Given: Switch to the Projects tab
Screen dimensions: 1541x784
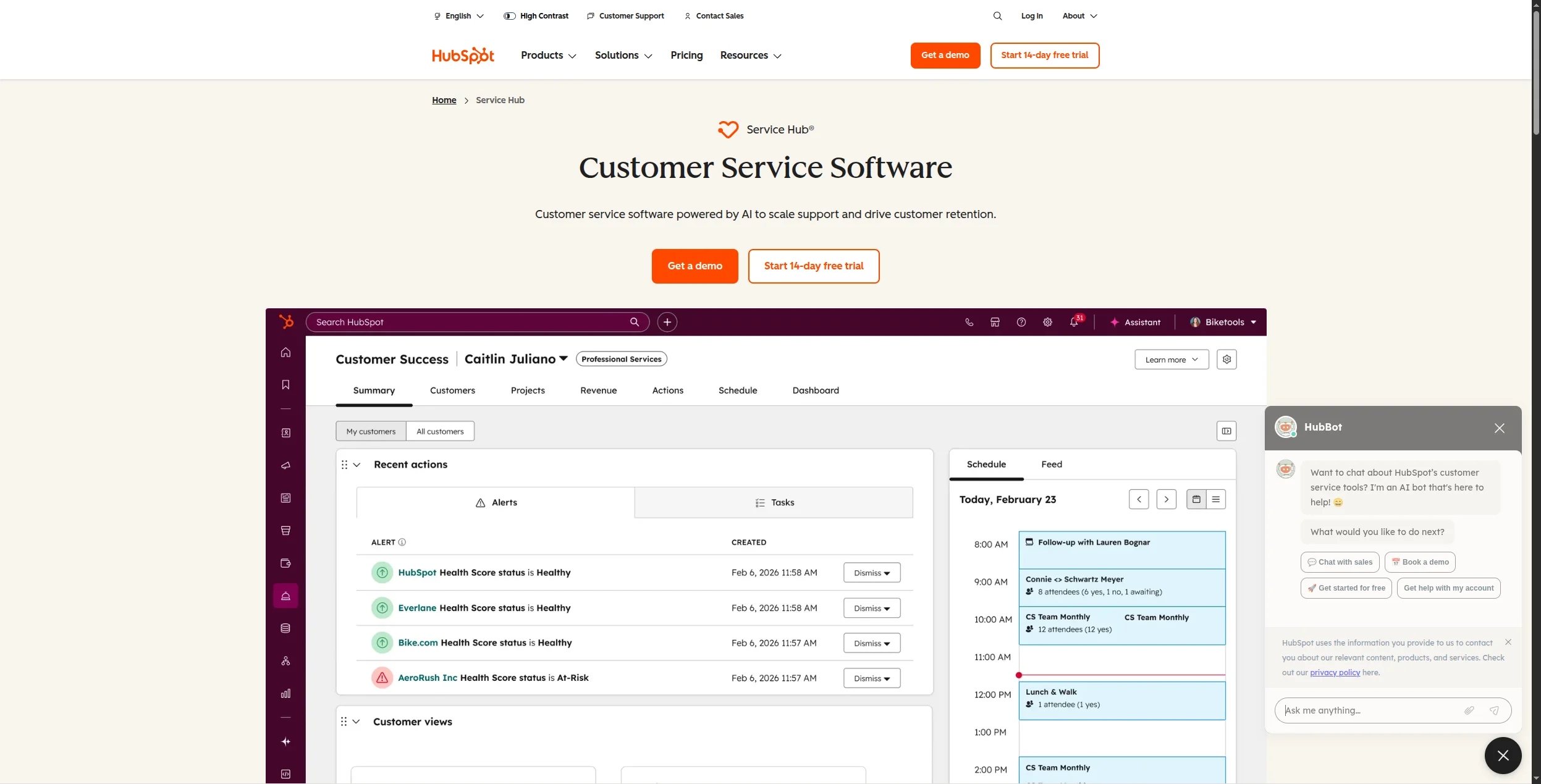Looking at the screenshot, I should (x=528, y=390).
